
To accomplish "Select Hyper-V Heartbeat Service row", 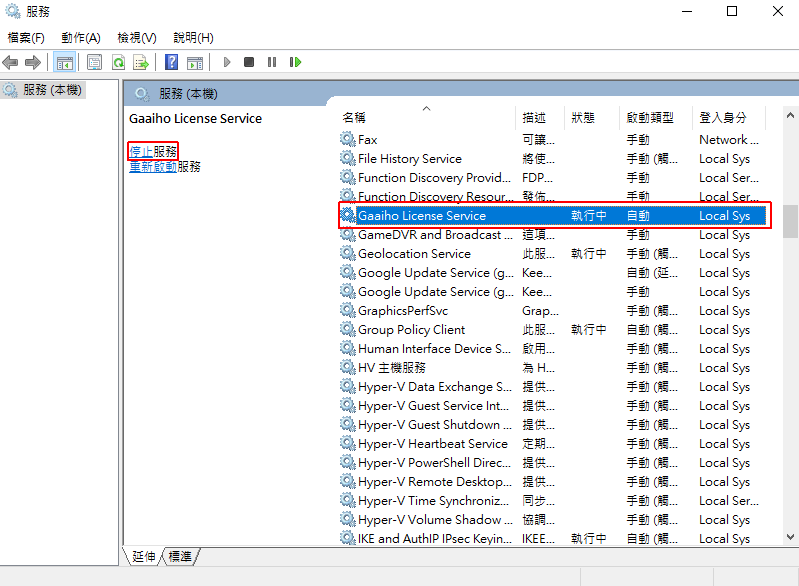I will click(552, 444).
